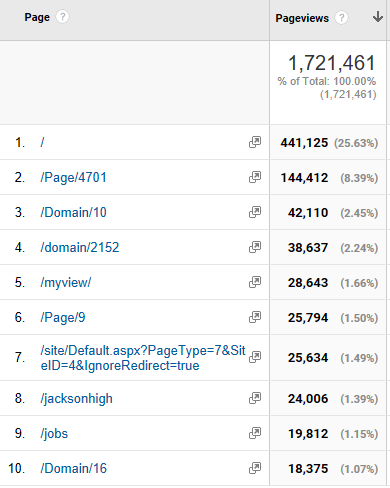Click the external link icon next to /Page/9
Screen dimensions: 390x488
point(255,317)
